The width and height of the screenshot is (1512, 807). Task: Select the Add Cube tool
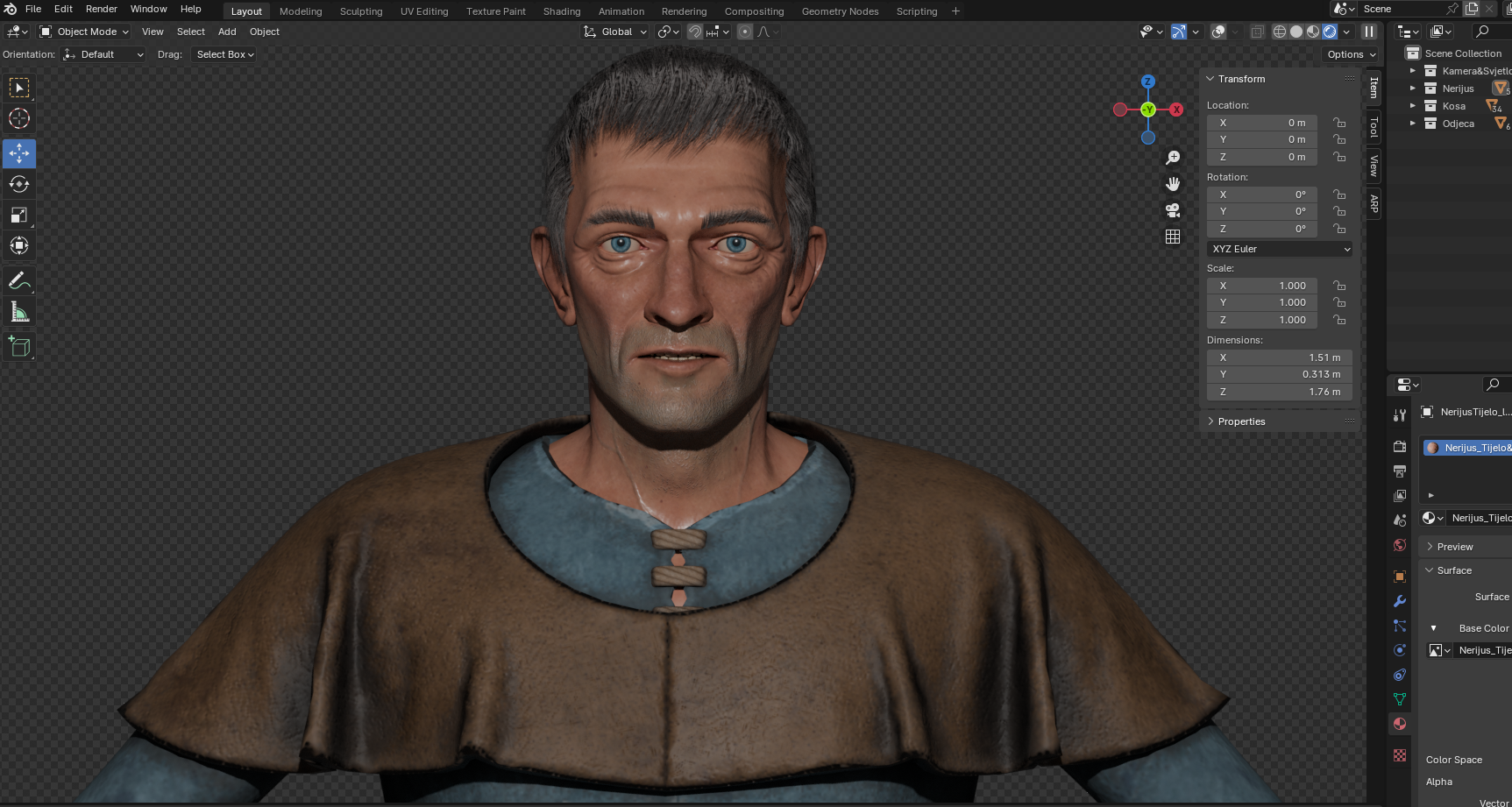tap(19, 347)
